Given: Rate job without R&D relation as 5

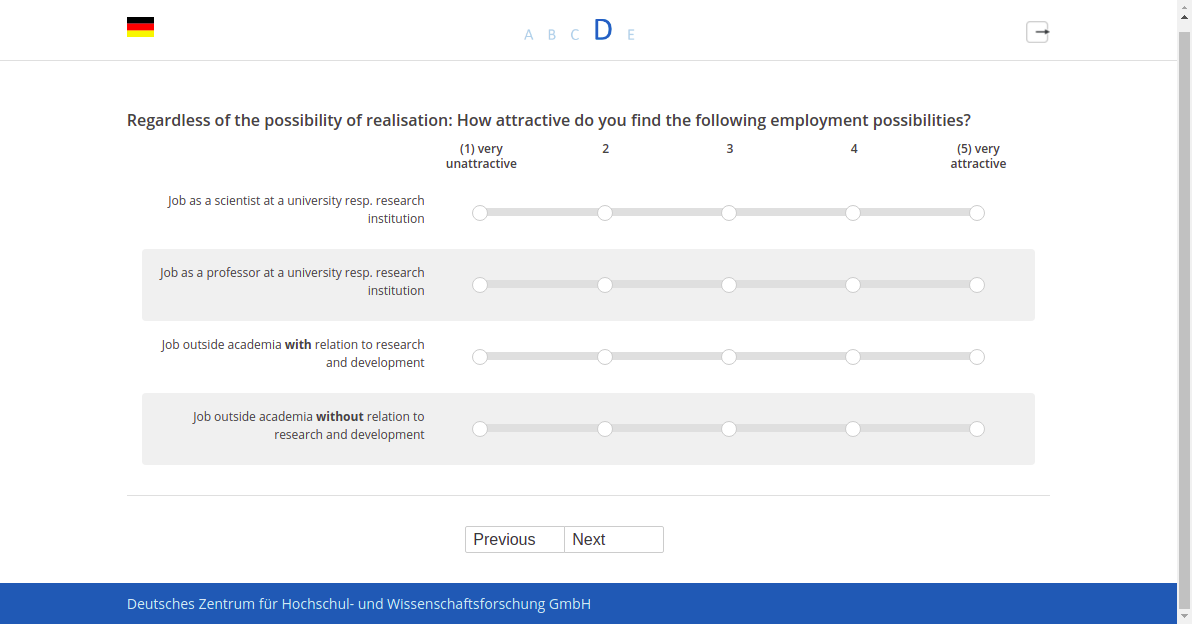Looking at the screenshot, I should [x=977, y=429].
